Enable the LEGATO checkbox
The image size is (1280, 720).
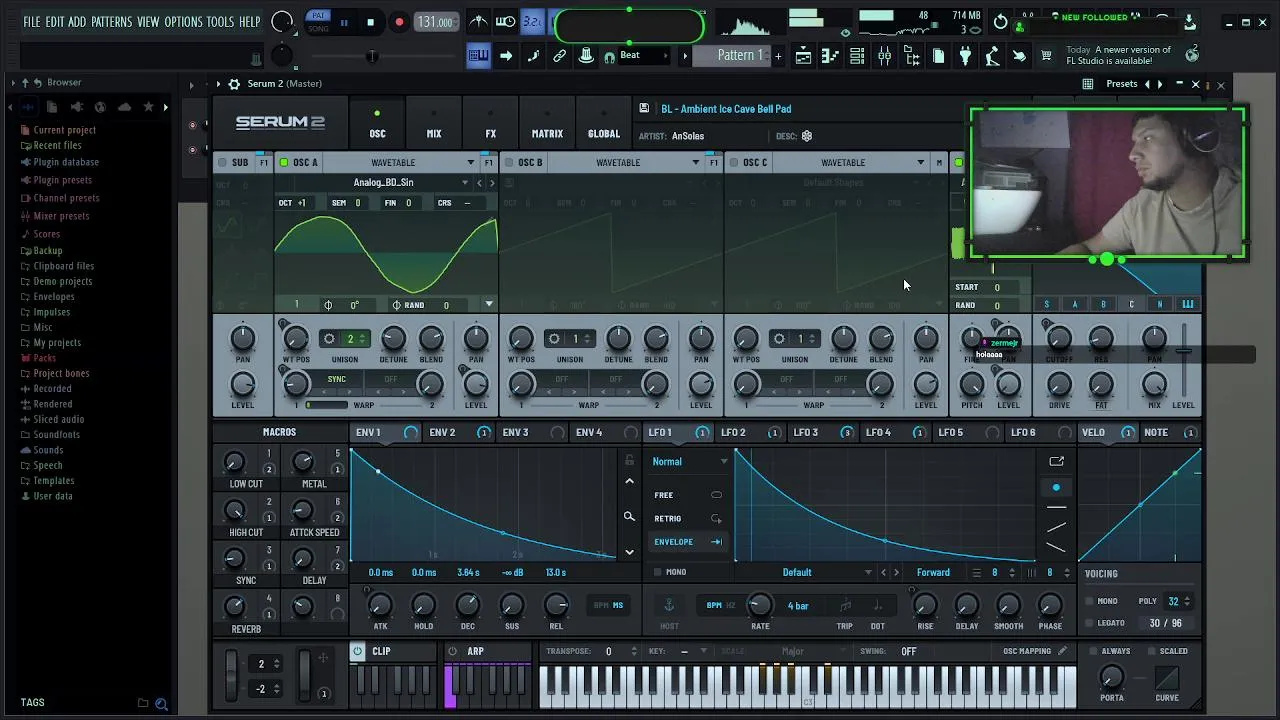[1089, 623]
